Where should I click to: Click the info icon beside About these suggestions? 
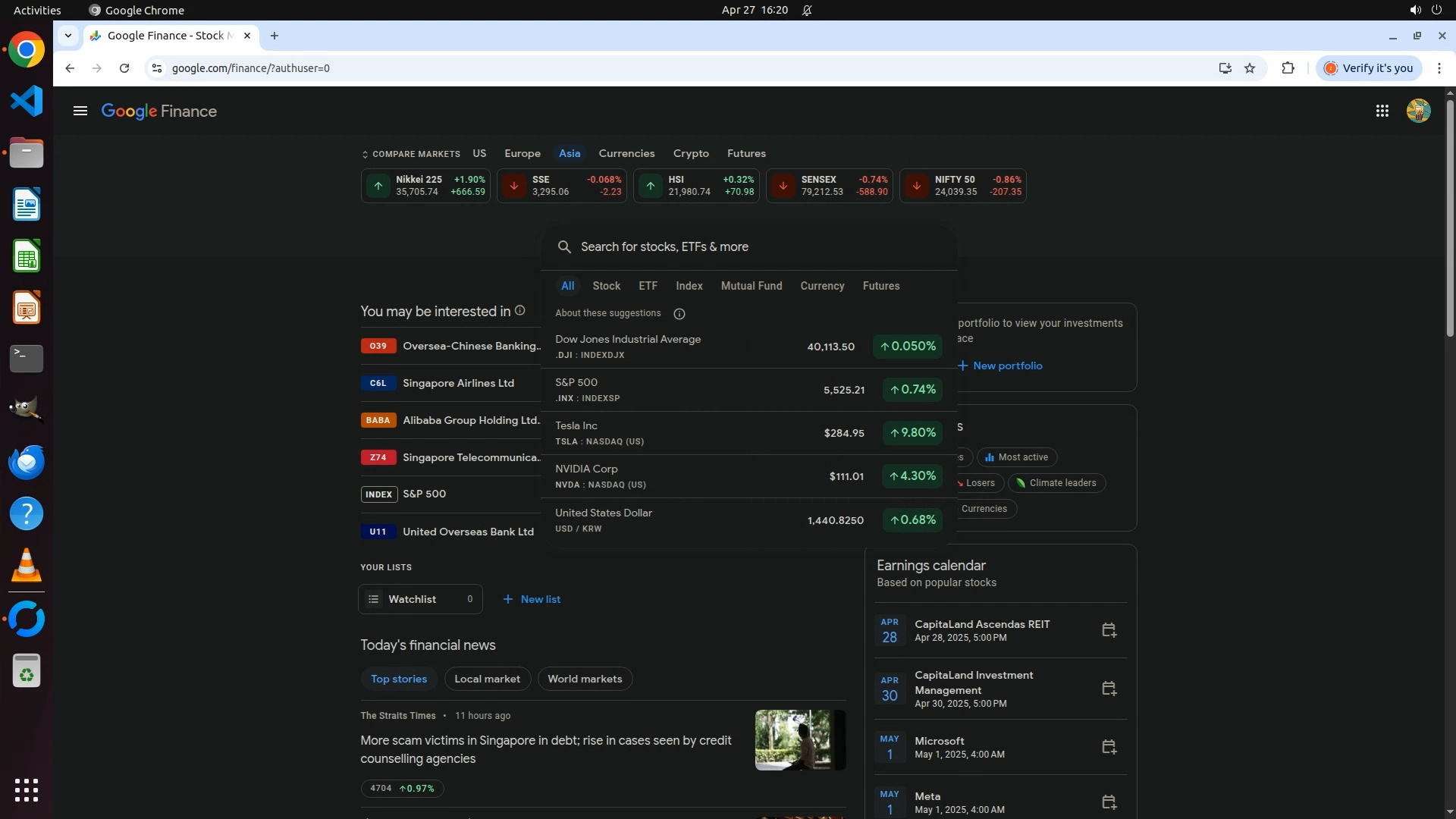[679, 314]
